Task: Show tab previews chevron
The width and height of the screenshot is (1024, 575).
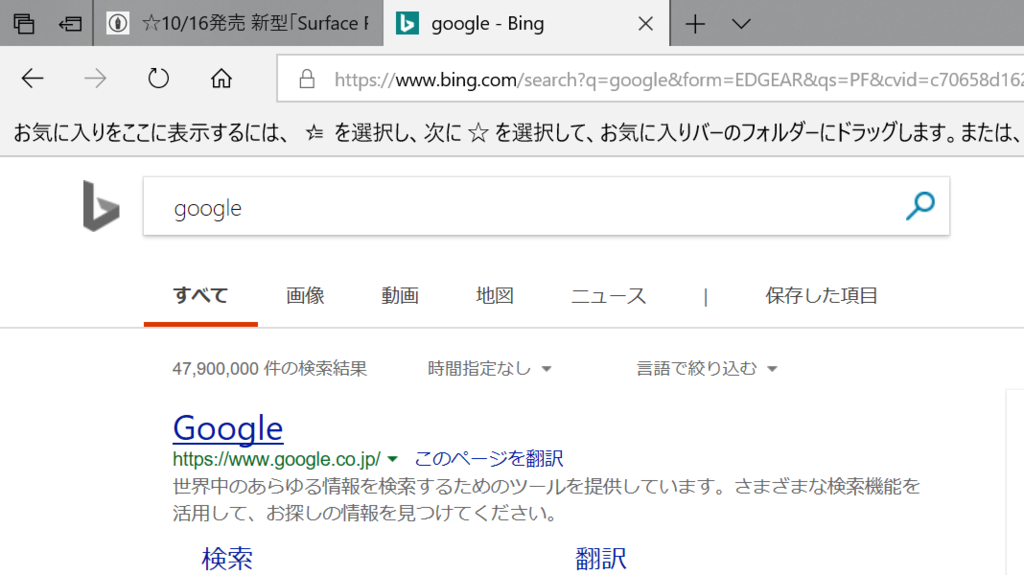Action: [x=741, y=24]
